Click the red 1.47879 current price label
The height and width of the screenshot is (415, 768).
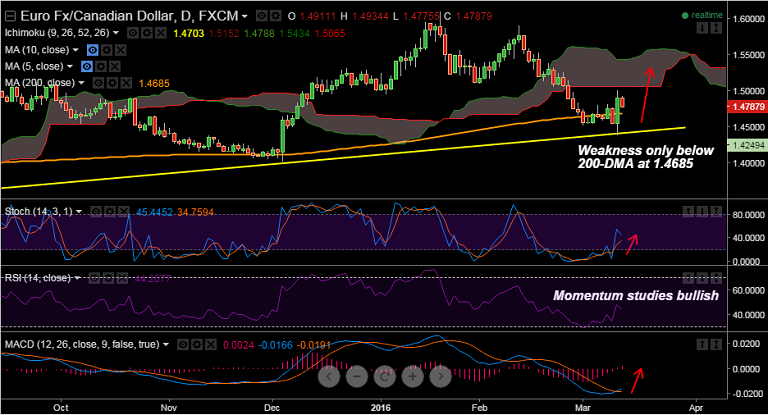click(x=747, y=106)
